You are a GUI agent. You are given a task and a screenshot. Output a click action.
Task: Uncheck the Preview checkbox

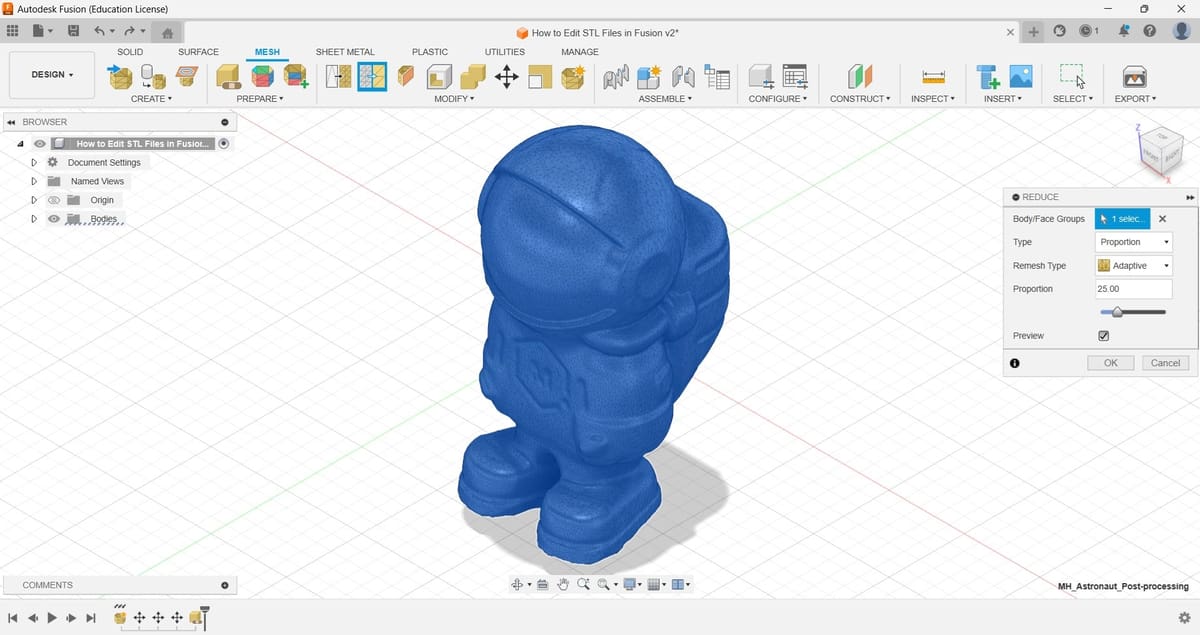click(x=1104, y=336)
